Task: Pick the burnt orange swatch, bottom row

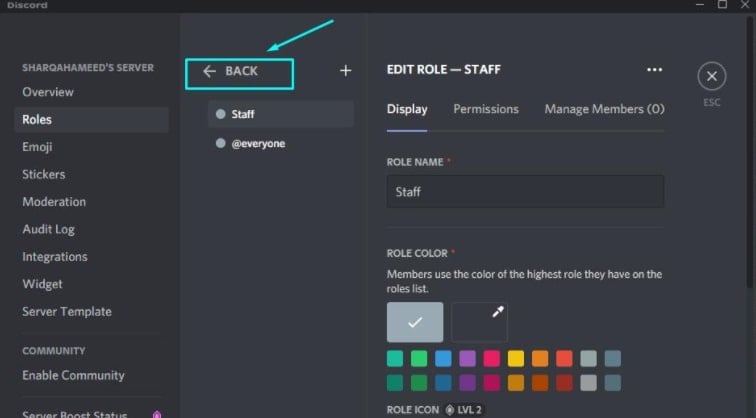Action: point(540,383)
